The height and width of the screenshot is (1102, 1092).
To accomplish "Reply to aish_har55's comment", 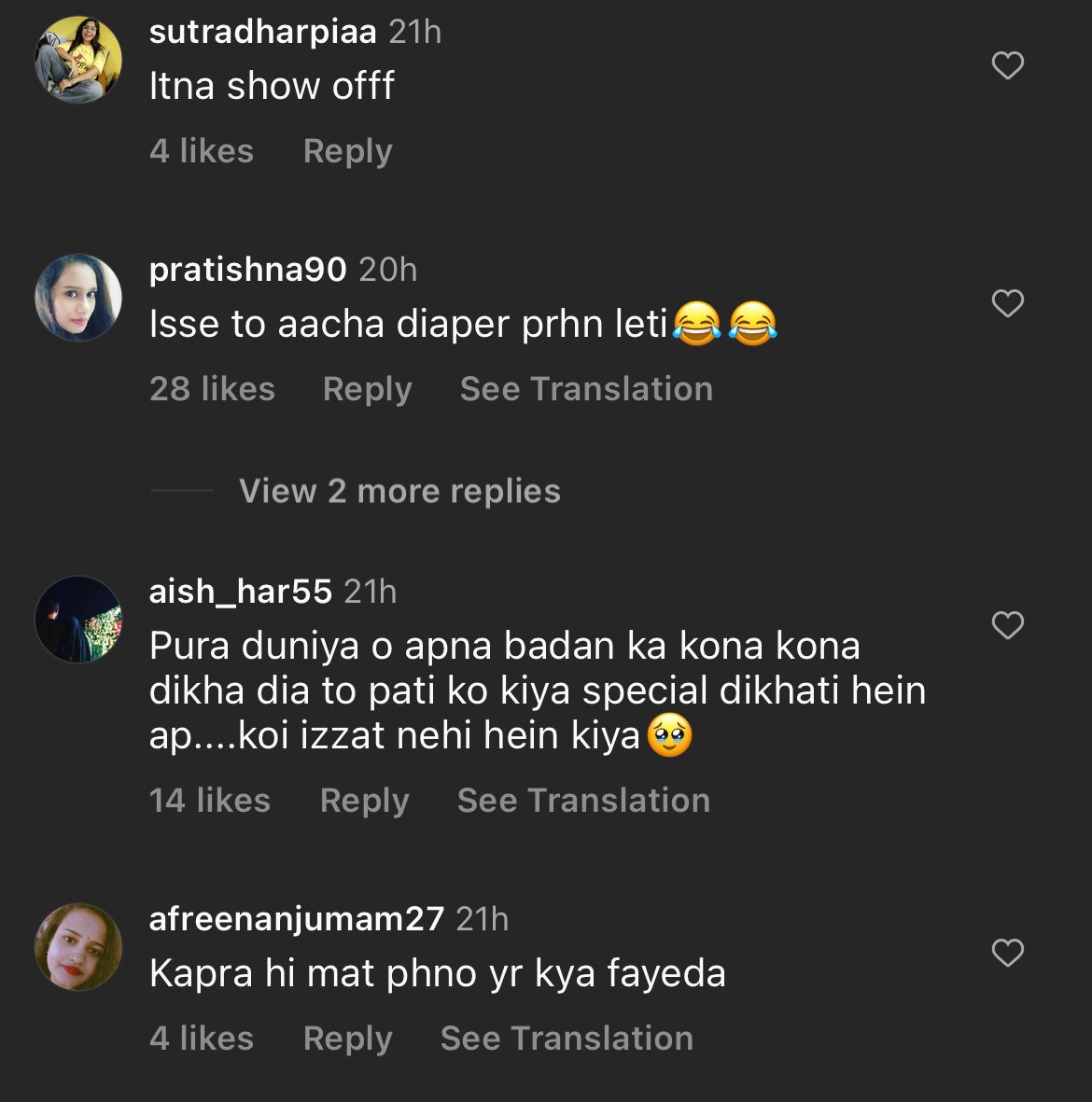I will point(364,801).
